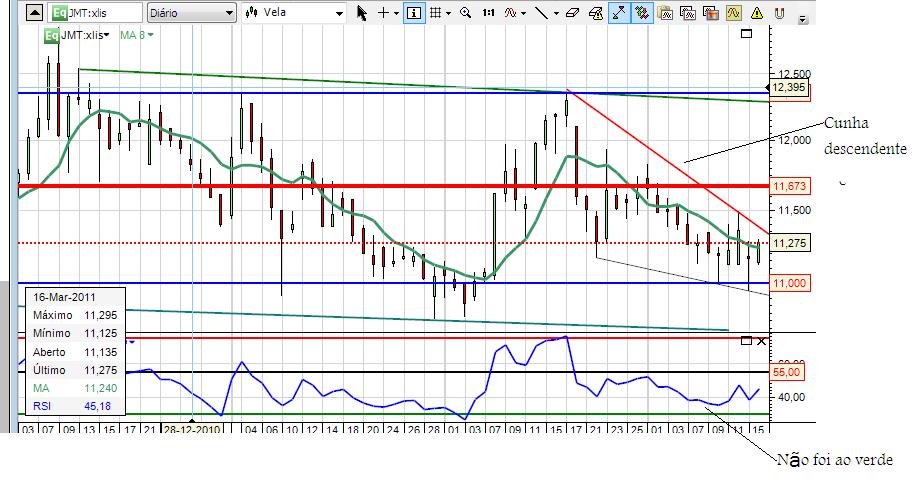Click the yellow warning alert icon

click(757, 13)
